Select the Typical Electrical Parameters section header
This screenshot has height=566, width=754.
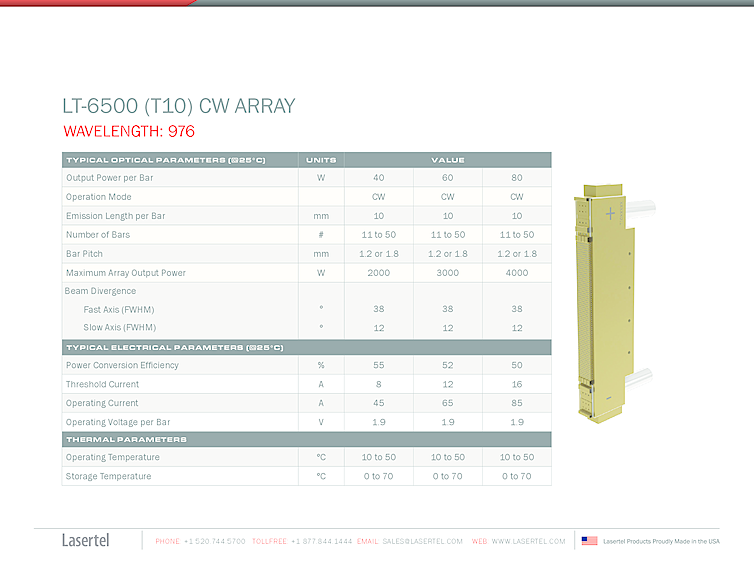pos(175,347)
